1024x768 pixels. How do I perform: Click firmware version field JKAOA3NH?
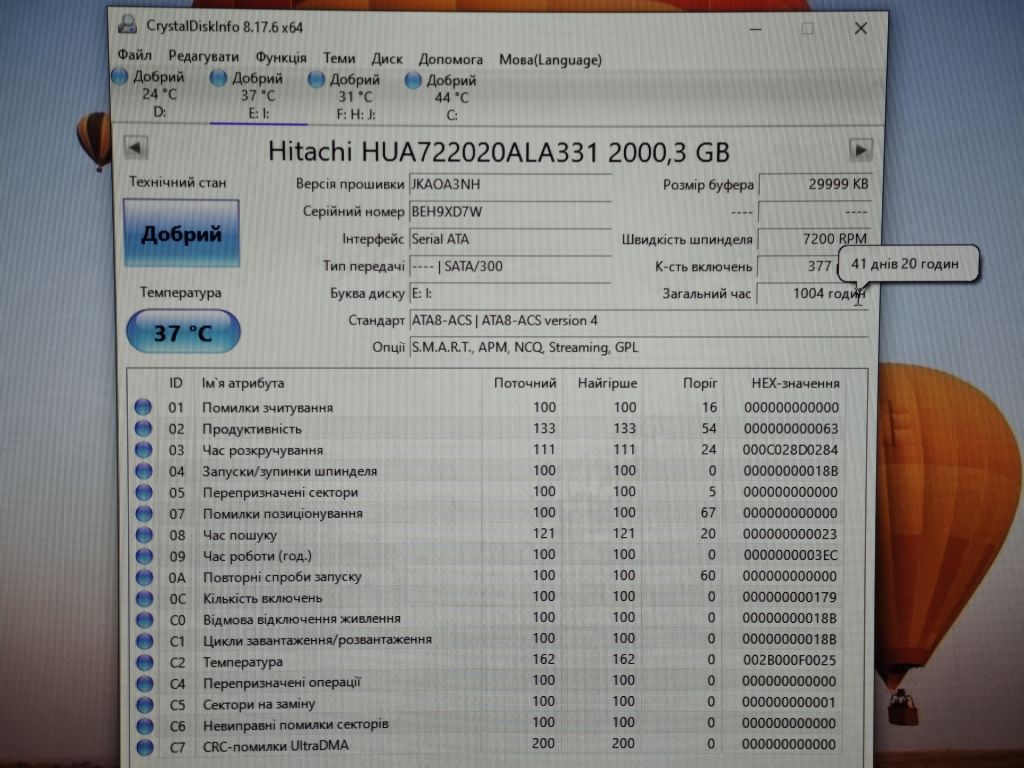tap(510, 184)
